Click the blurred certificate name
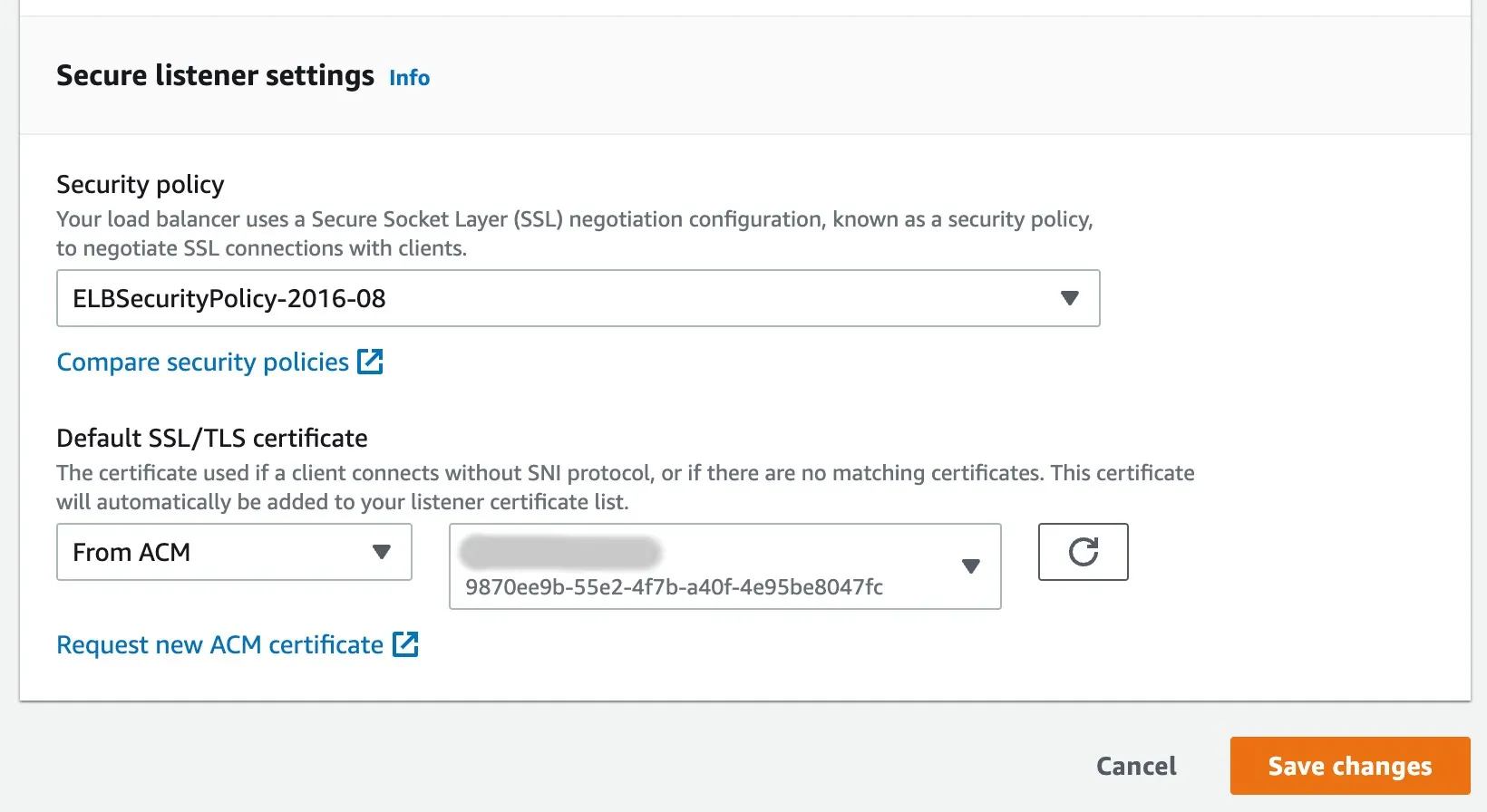Image resolution: width=1487 pixels, height=812 pixels. pyautogui.click(x=560, y=551)
